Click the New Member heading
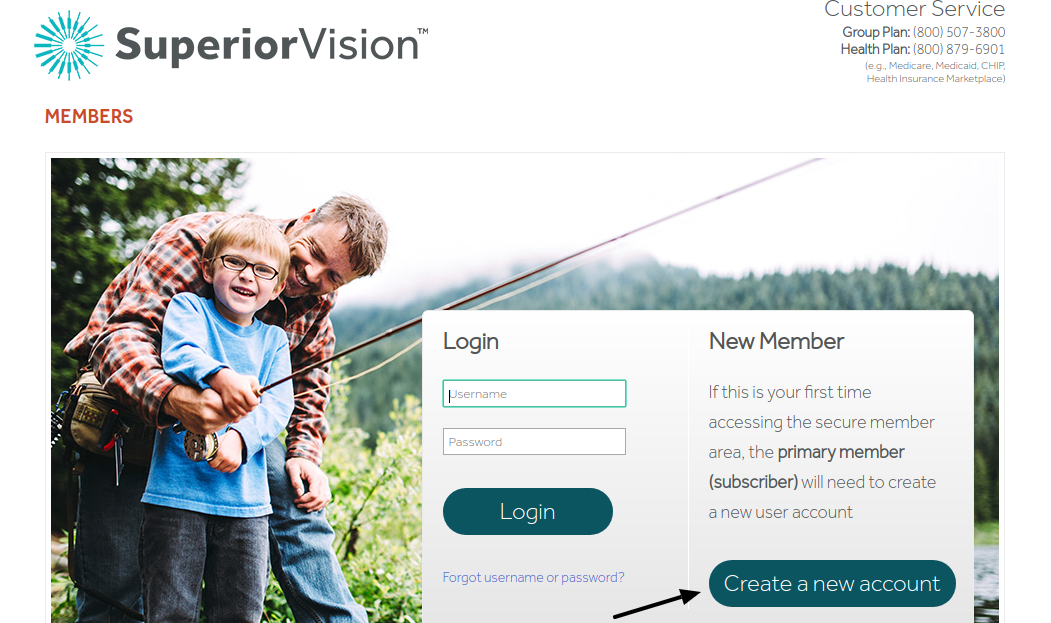 point(776,341)
